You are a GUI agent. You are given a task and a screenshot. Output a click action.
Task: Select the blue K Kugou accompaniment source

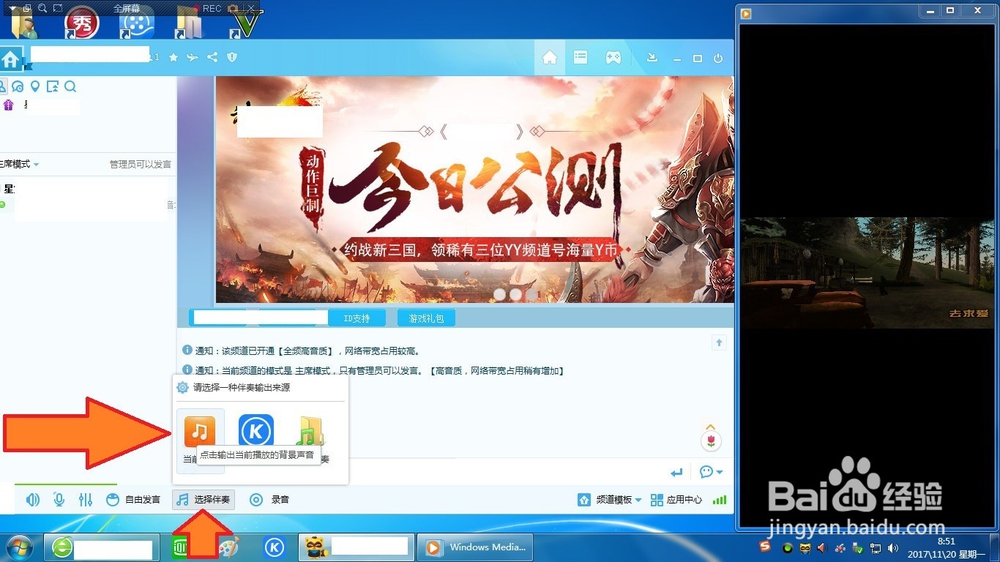(256, 431)
